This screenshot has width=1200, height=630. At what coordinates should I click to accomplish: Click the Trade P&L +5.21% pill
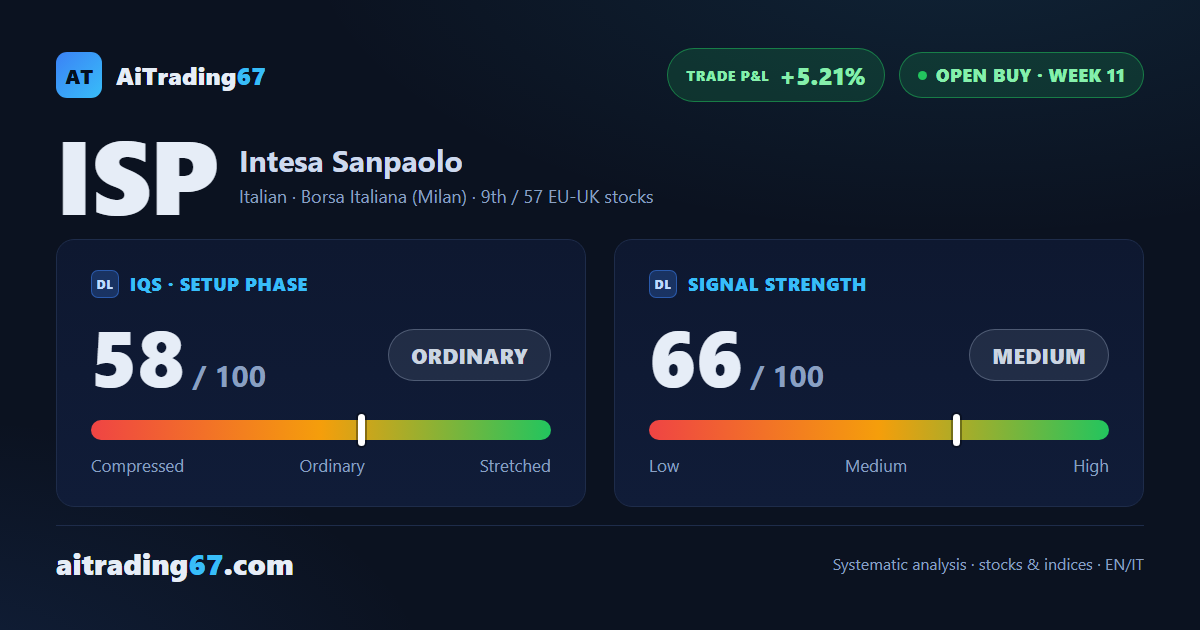tap(776, 75)
